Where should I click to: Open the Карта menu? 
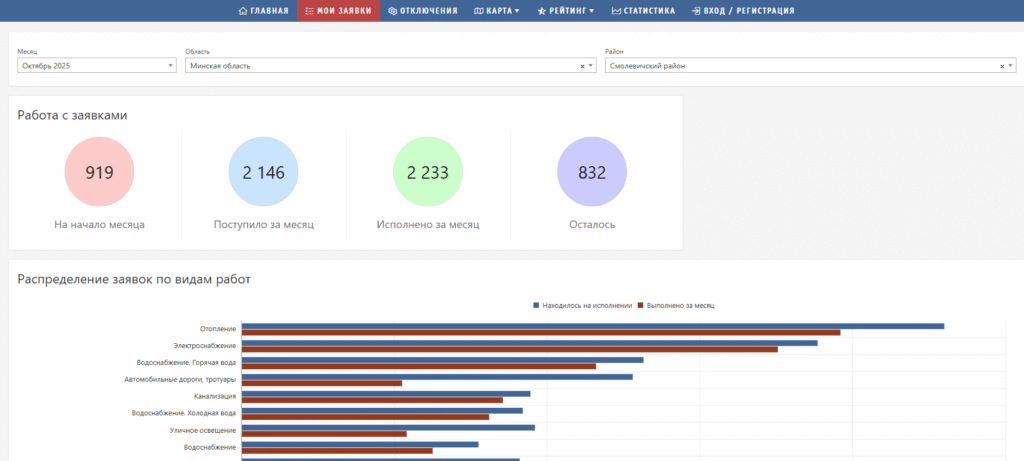point(502,11)
